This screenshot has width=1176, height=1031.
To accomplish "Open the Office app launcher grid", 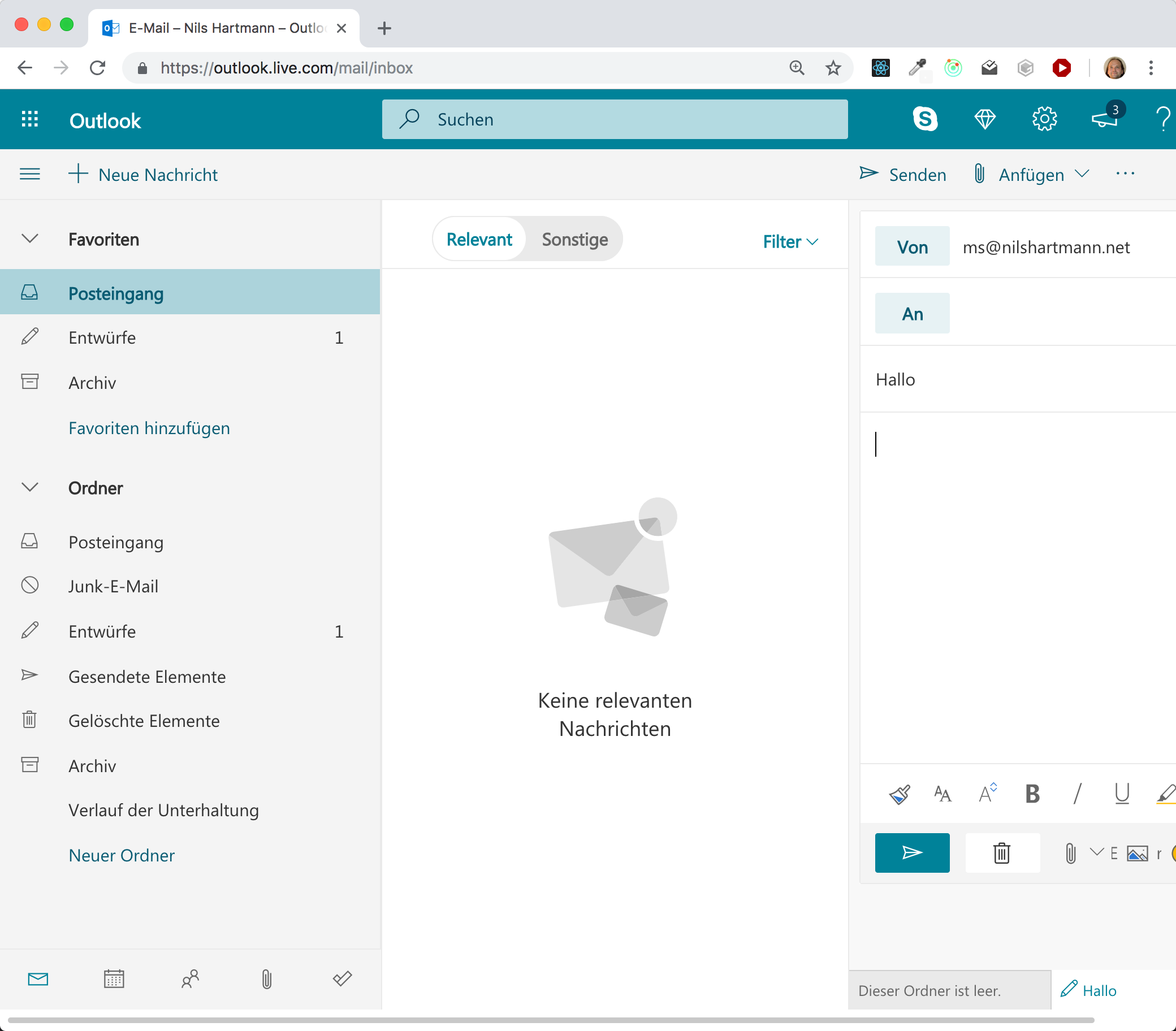I will pyautogui.click(x=29, y=119).
